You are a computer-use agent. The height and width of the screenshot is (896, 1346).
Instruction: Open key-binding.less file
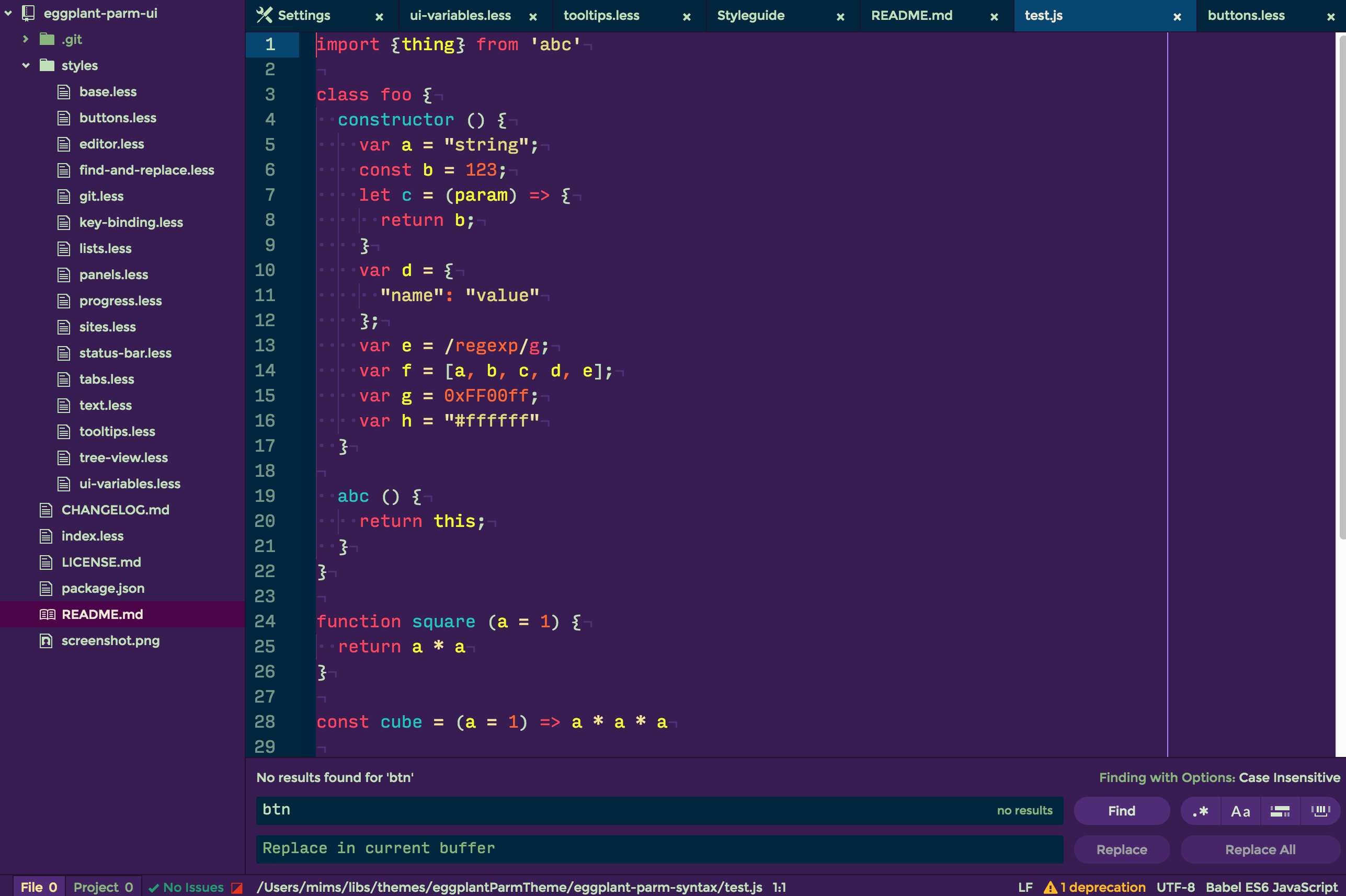[x=131, y=222]
